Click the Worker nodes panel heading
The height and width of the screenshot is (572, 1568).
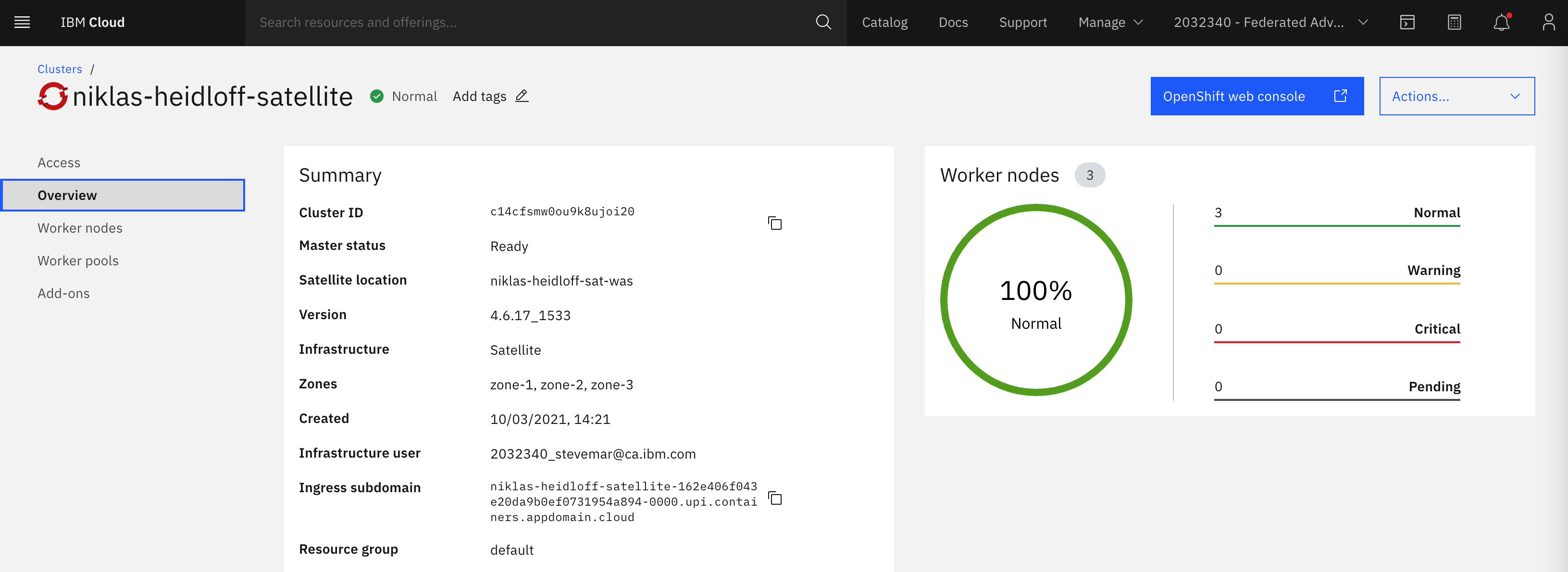coord(999,175)
